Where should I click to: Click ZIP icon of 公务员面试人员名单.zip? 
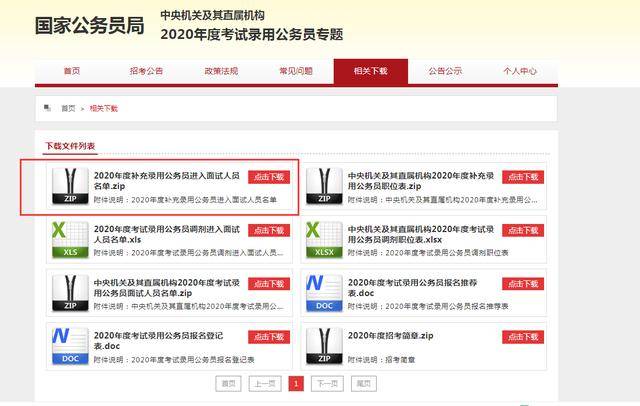70,293
